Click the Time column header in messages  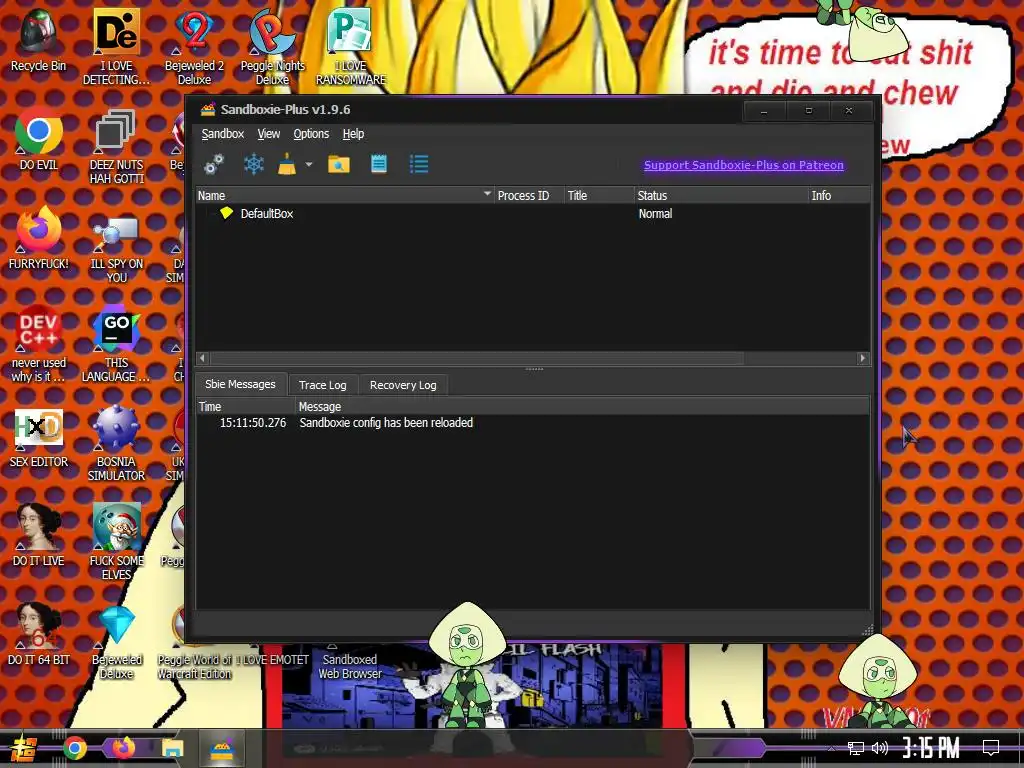coord(246,406)
